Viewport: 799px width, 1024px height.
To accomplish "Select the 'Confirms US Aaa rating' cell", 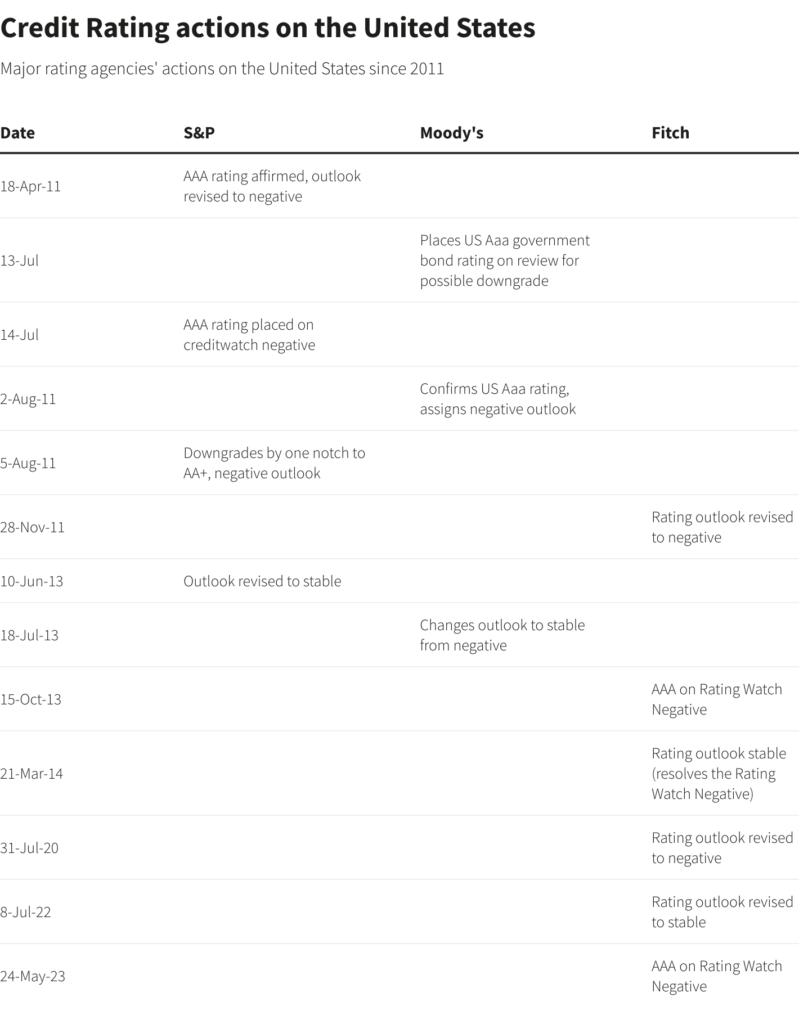I will pos(497,399).
